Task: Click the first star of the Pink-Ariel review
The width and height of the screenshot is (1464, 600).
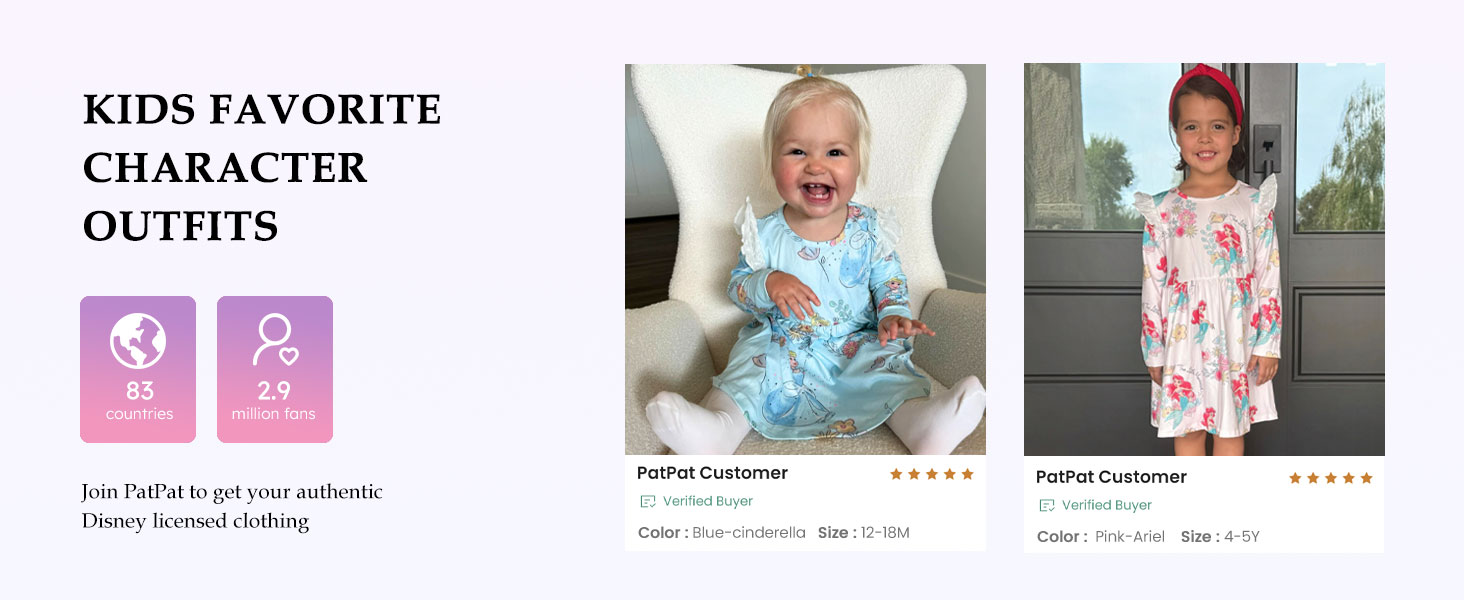Action: tap(1295, 478)
